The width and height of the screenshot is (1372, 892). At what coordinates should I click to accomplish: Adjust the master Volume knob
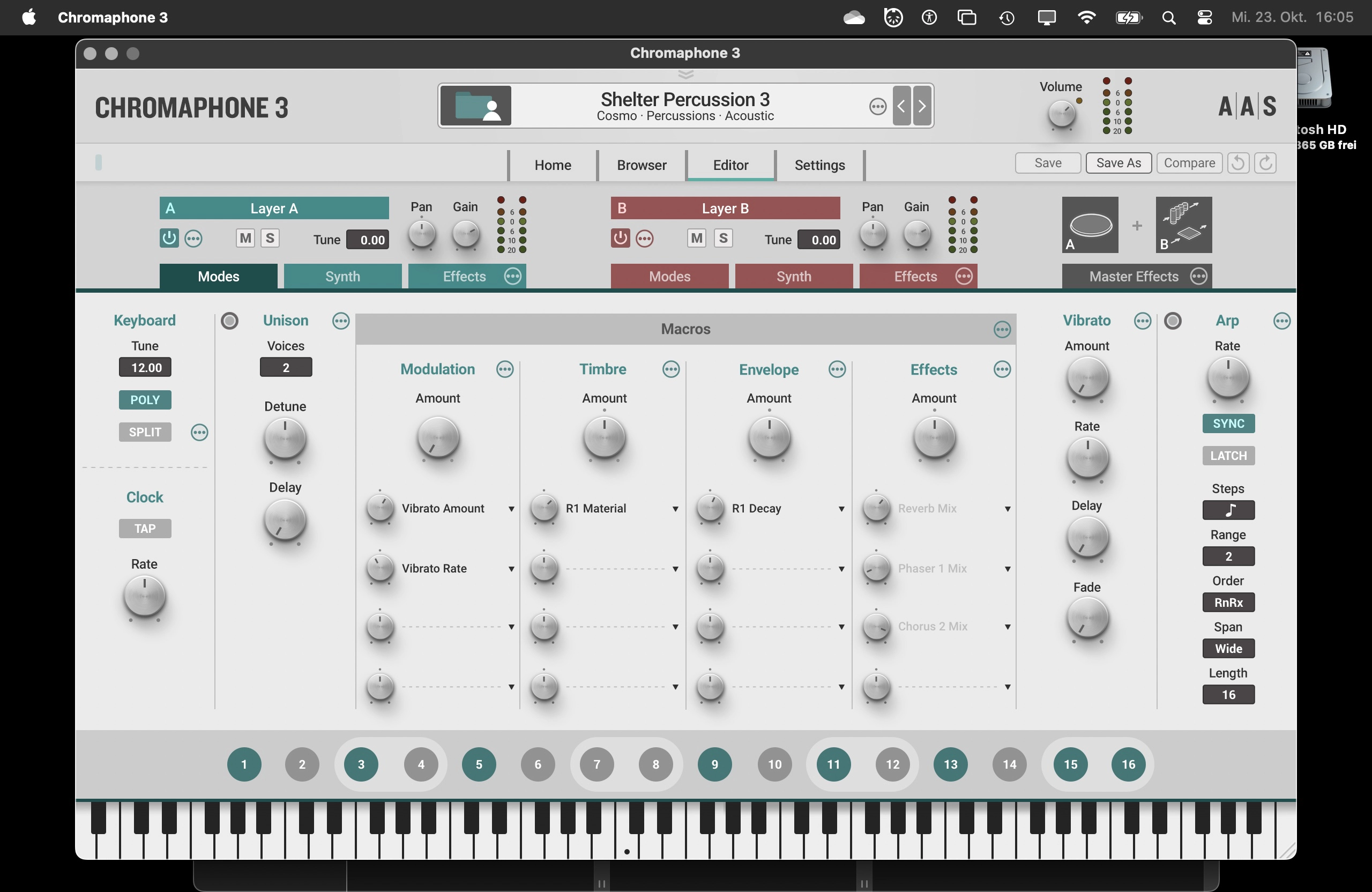point(1061,114)
